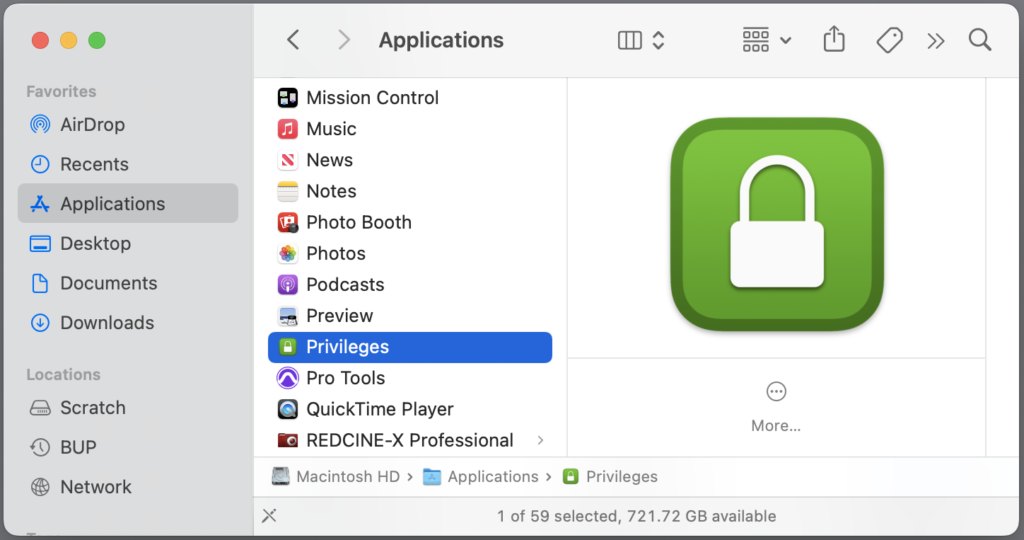This screenshot has width=1024, height=540.
Task: Open Desktop in the sidebar
Action: [128, 243]
